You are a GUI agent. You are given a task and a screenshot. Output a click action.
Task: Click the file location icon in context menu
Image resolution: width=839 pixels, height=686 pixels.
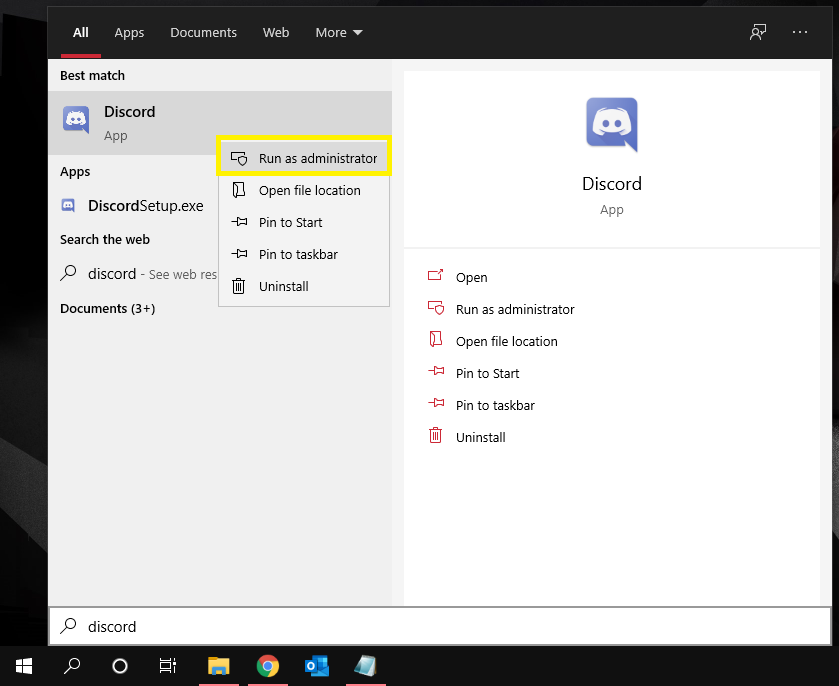[x=239, y=190]
